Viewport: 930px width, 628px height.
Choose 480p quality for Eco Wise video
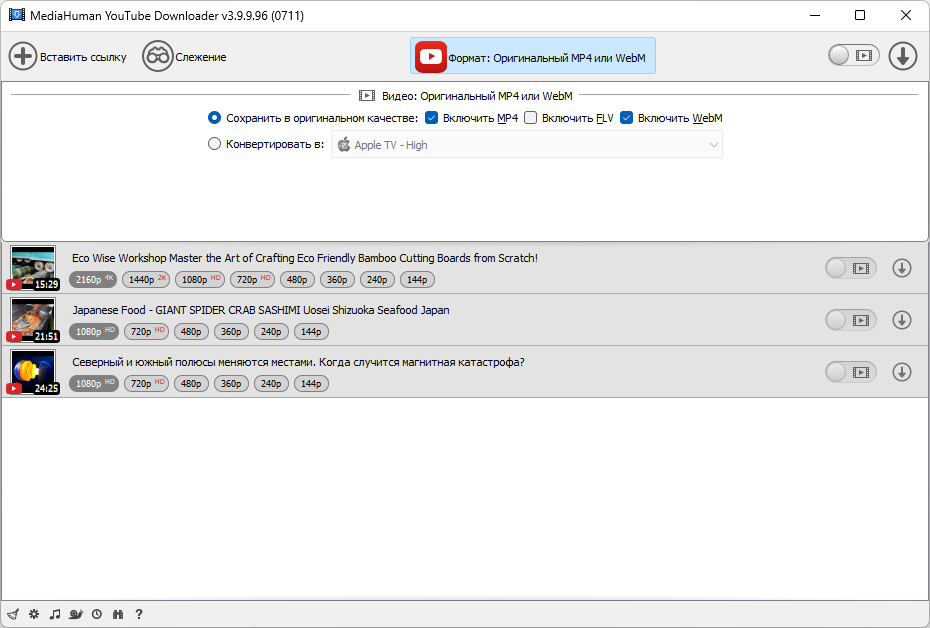point(297,279)
